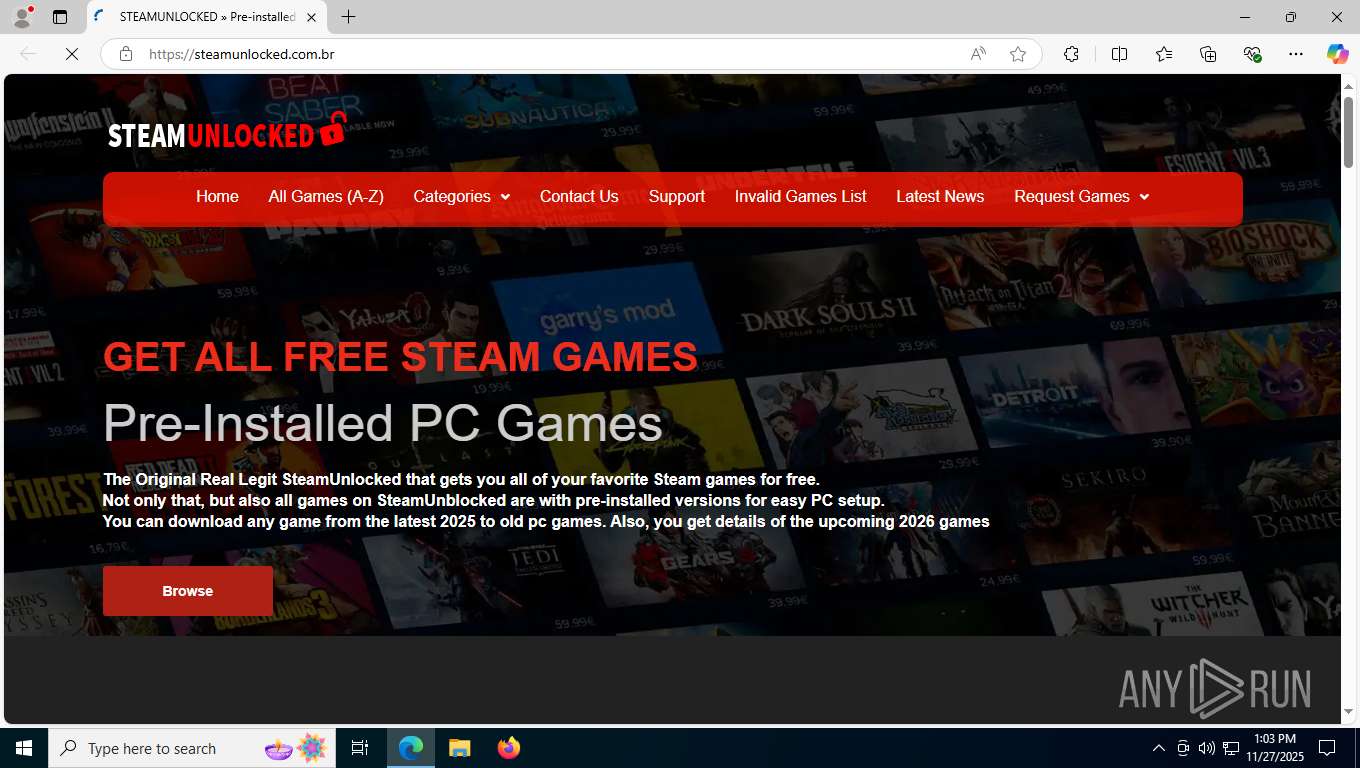Open Collections icon in toolbar
The height and width of the screenshot is (768, 1360).
[x=1208, y=54]
